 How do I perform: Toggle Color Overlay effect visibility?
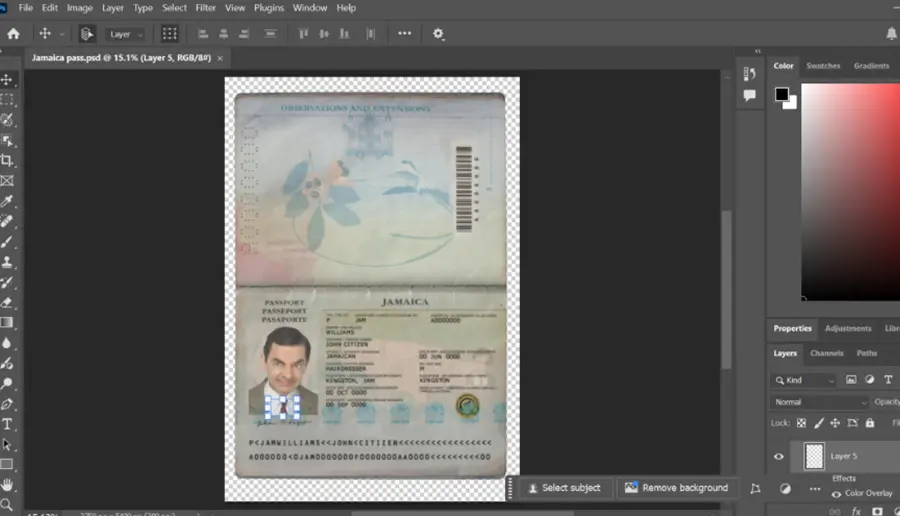(x=836, y=494)
